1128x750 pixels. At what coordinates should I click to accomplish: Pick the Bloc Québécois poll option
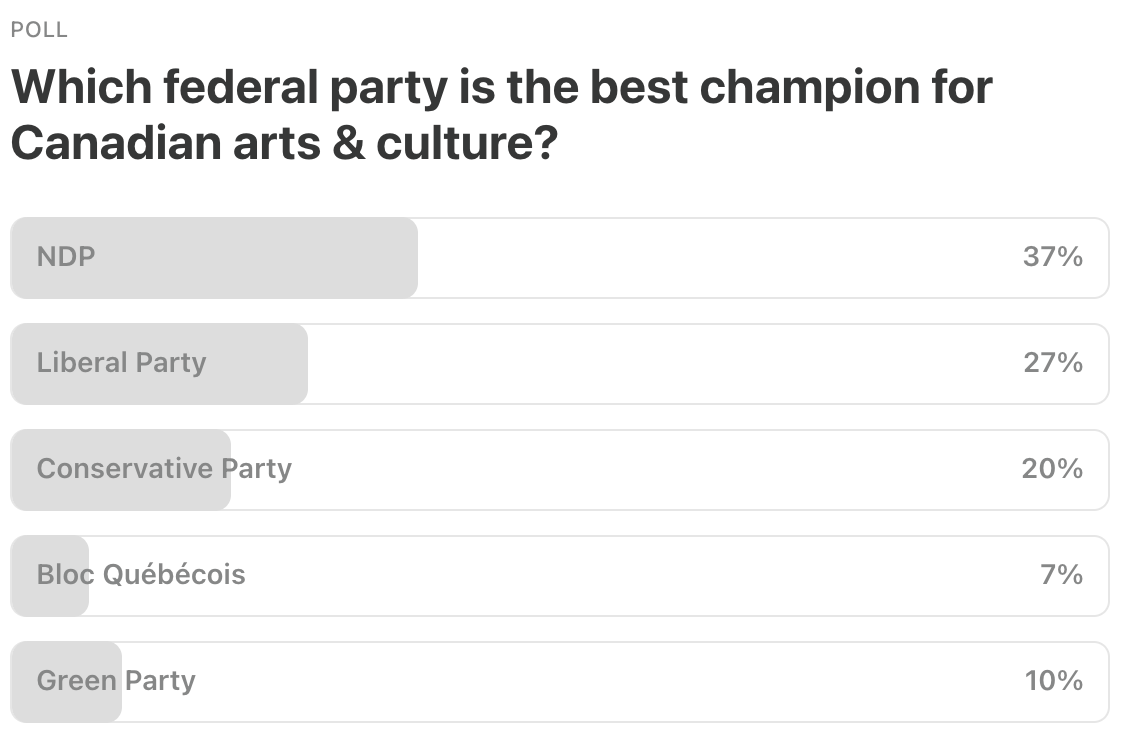click(560, 575)
